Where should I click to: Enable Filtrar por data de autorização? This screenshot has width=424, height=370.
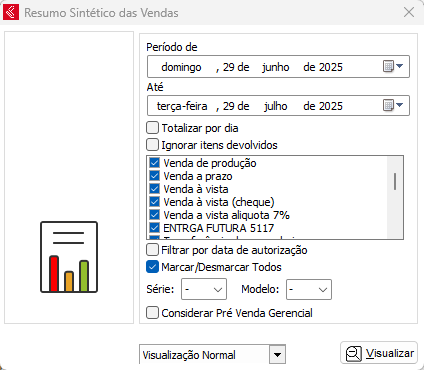click(x=152, y=250)
